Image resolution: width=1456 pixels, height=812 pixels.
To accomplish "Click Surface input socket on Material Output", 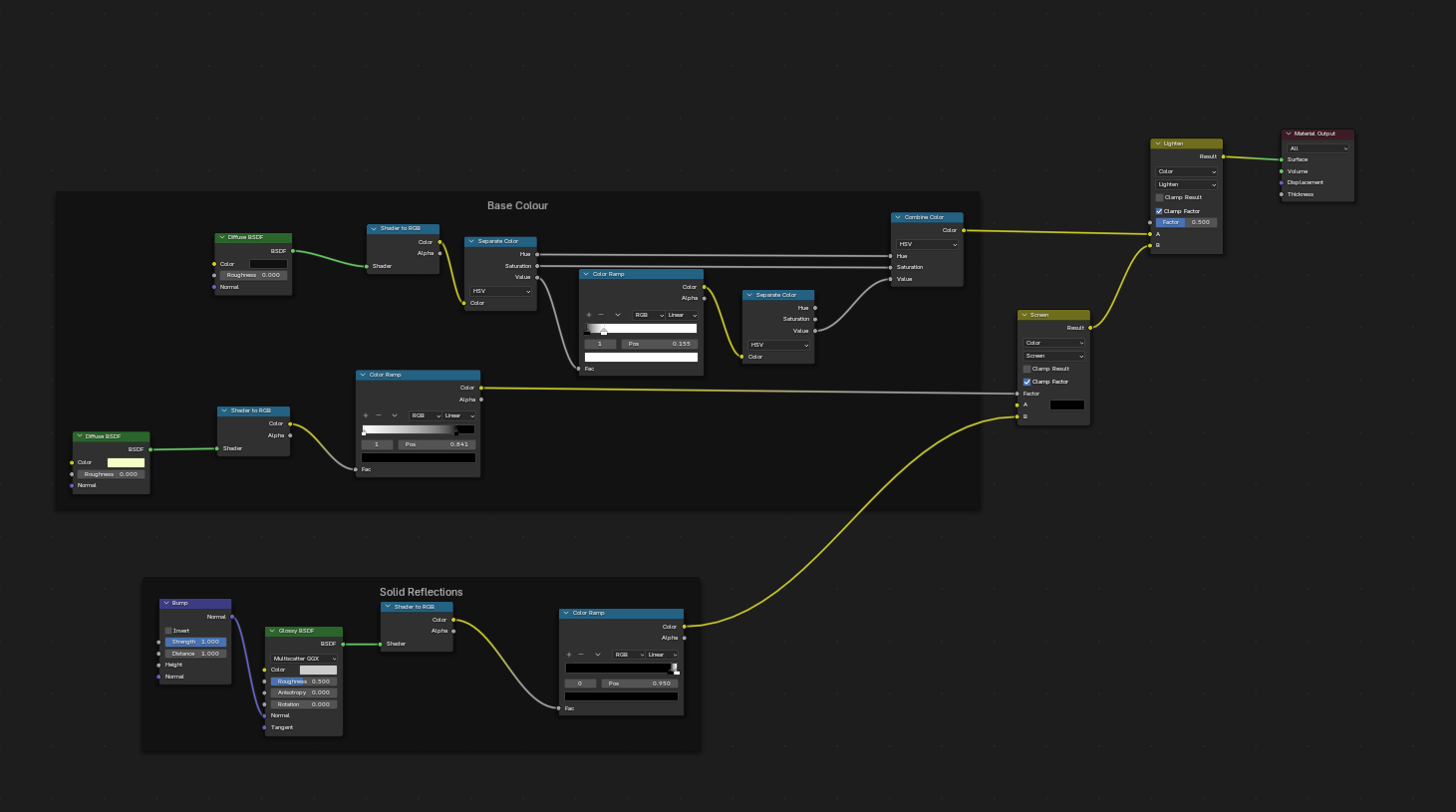I will click(x=1282, y=159).
